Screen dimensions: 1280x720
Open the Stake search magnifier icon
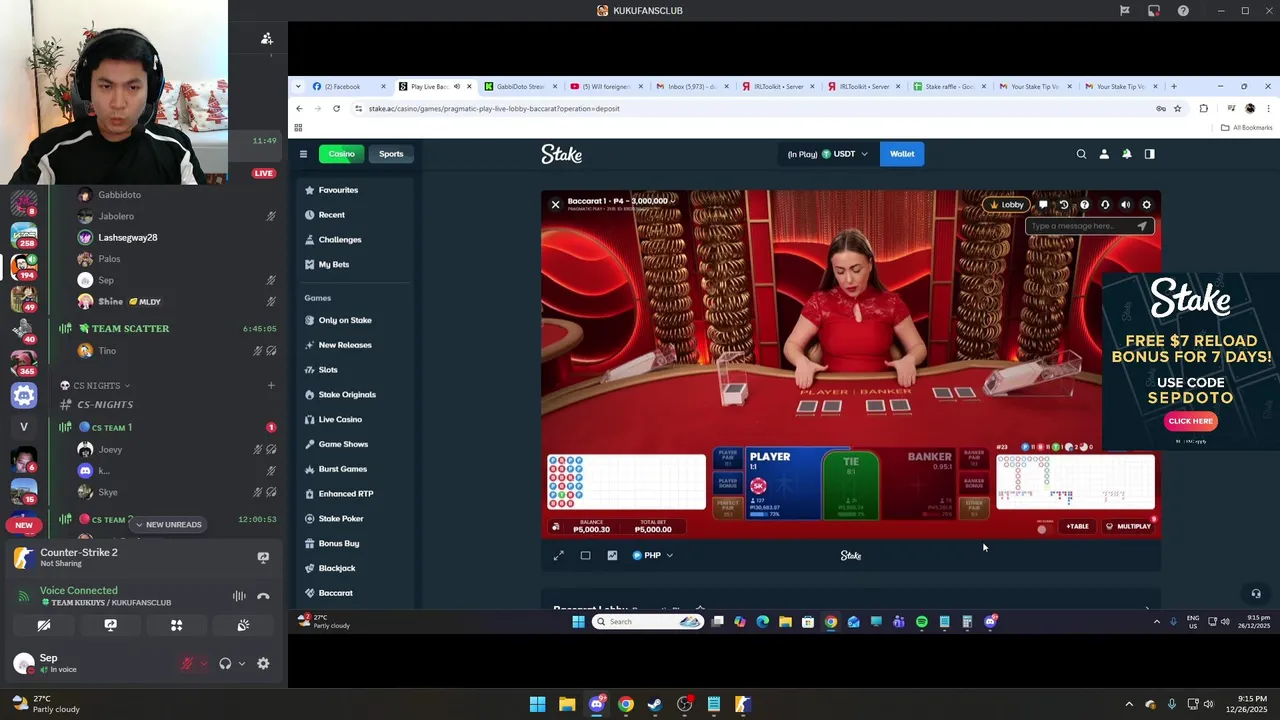pyautogui.click(x=1081, y=154)
